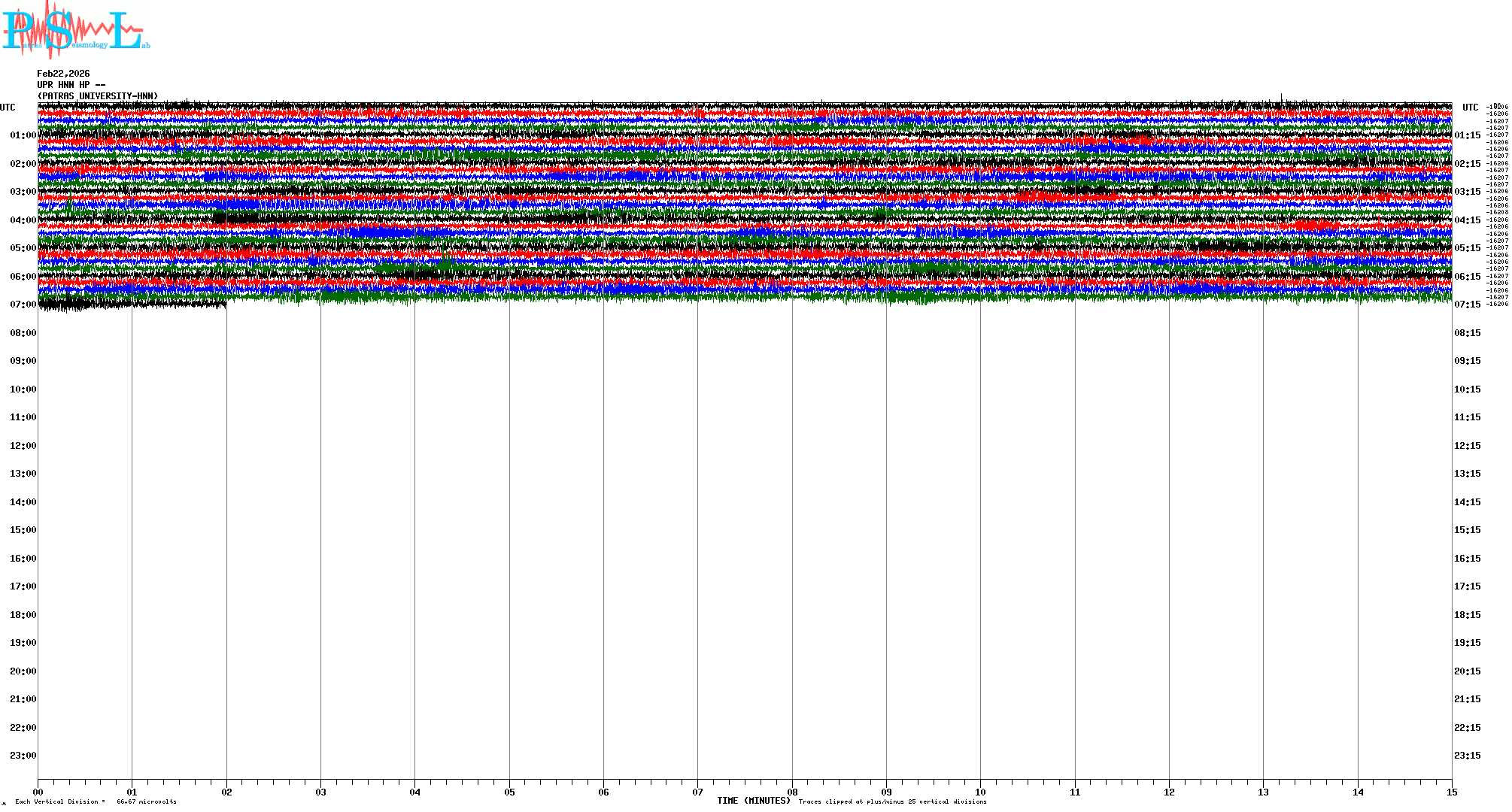Click the TIME (MINUTES) axis title
The image size is (1512, 812).
pos(753,801)
